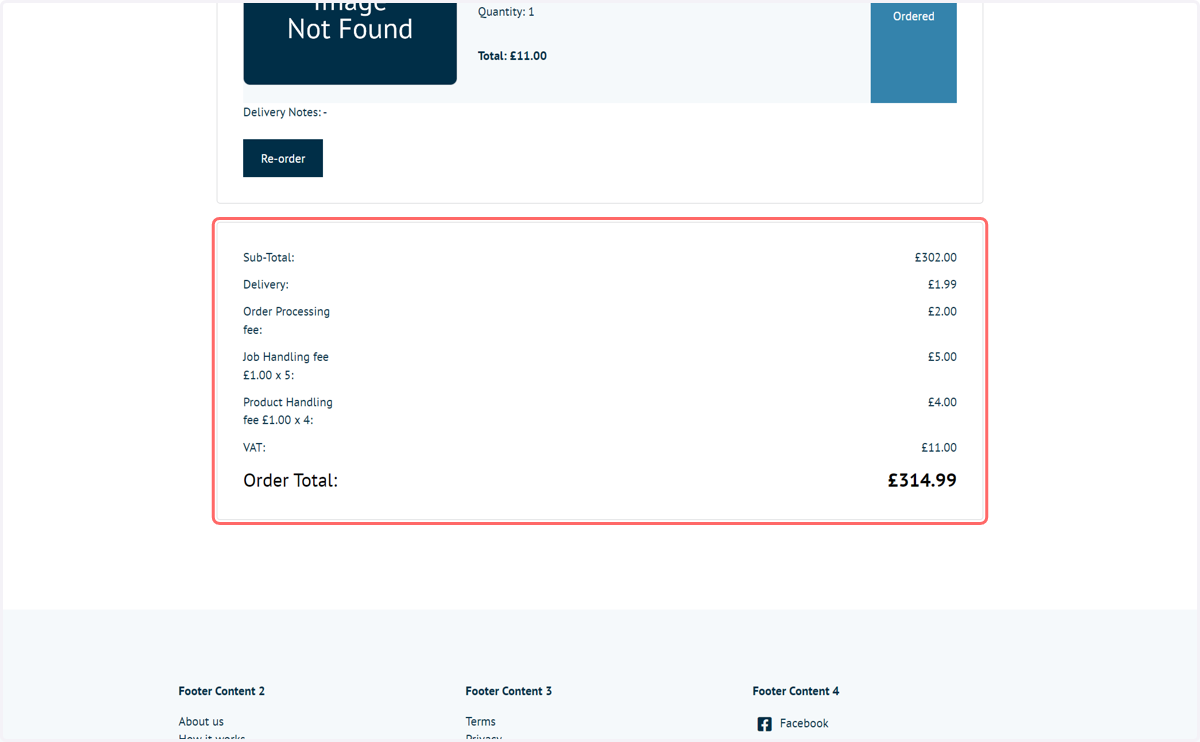This screenshot has width=1200, height=742.
Task: Click the Delivery Notes label
Action: coord(285,112)
